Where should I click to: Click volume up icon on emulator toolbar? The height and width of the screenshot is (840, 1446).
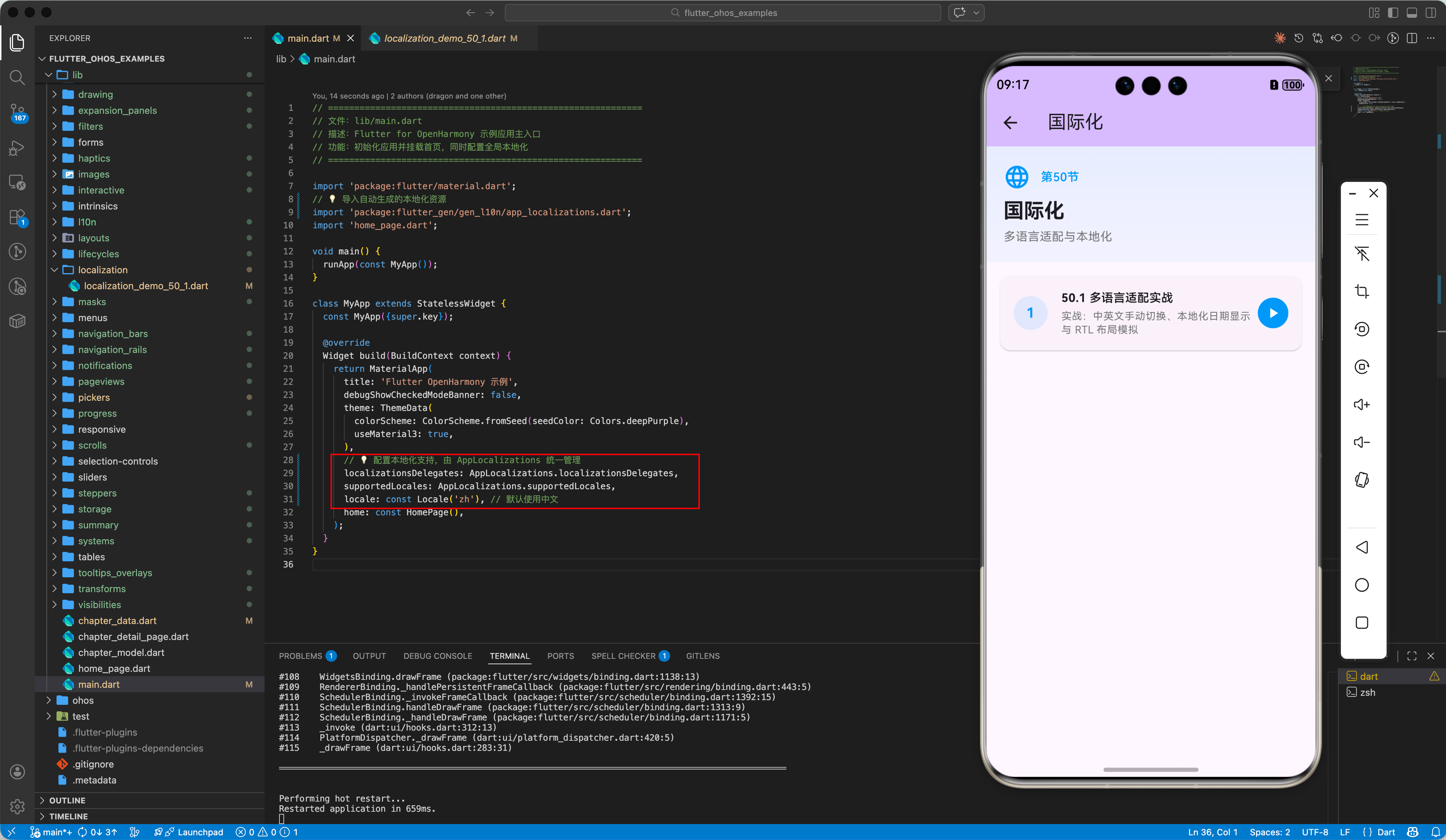[x=1362, y=404]
